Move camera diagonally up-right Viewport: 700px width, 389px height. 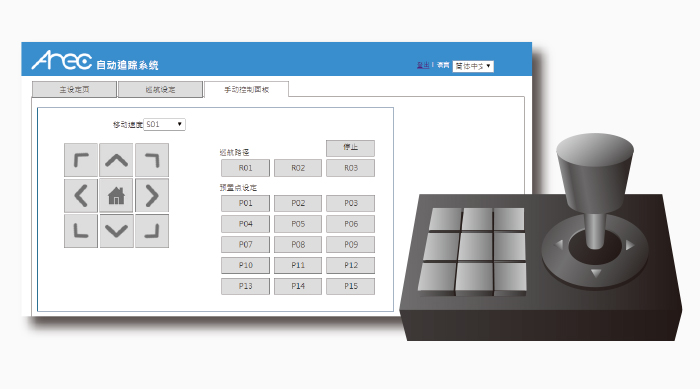(152, 160)
